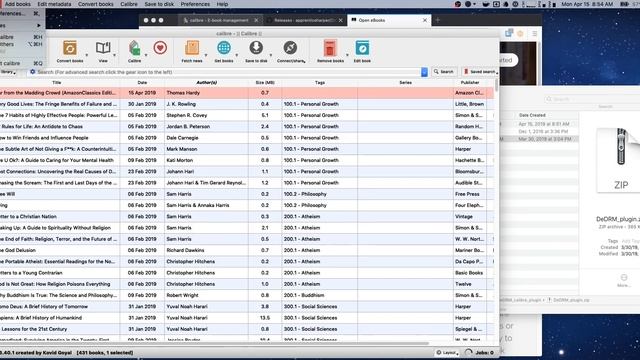The height and width of the screenshot is (360, 640).
Task: Sort by the Size (MB) column header
Action: 265,82
